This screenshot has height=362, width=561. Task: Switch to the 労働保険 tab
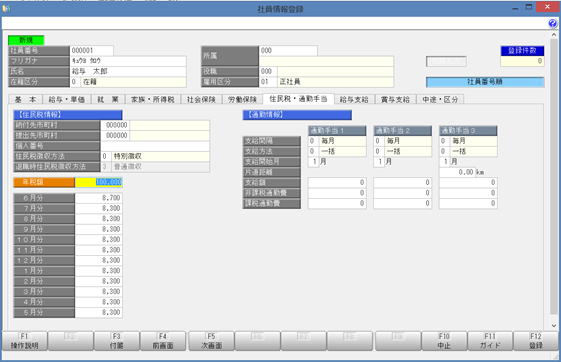(x=243, y=99)
